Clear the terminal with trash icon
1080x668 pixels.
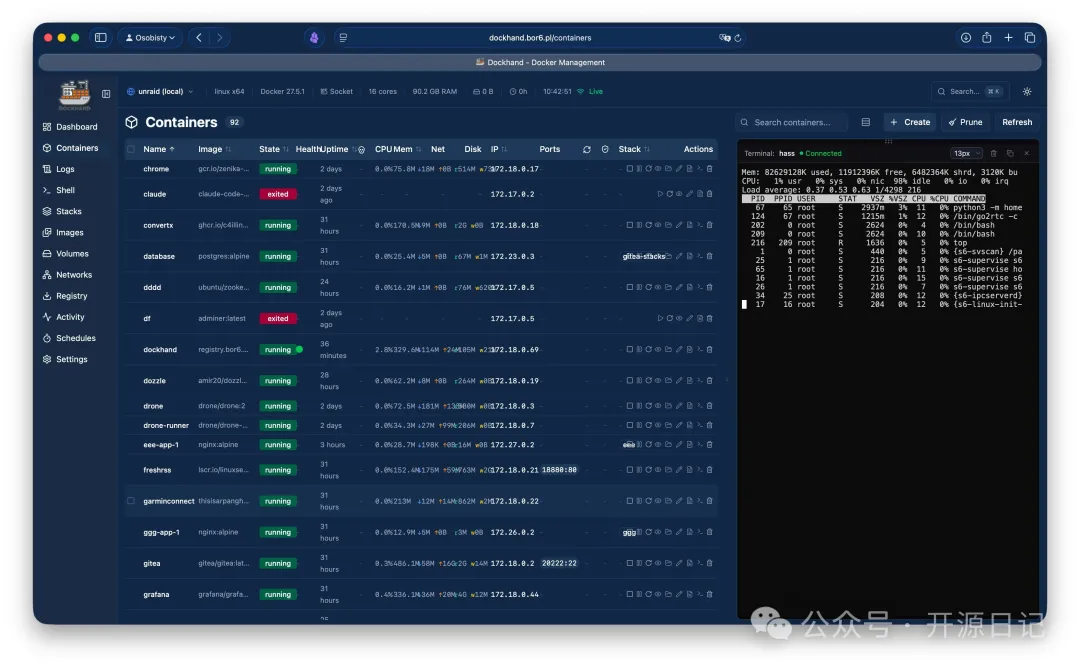(x=993, y=154)
